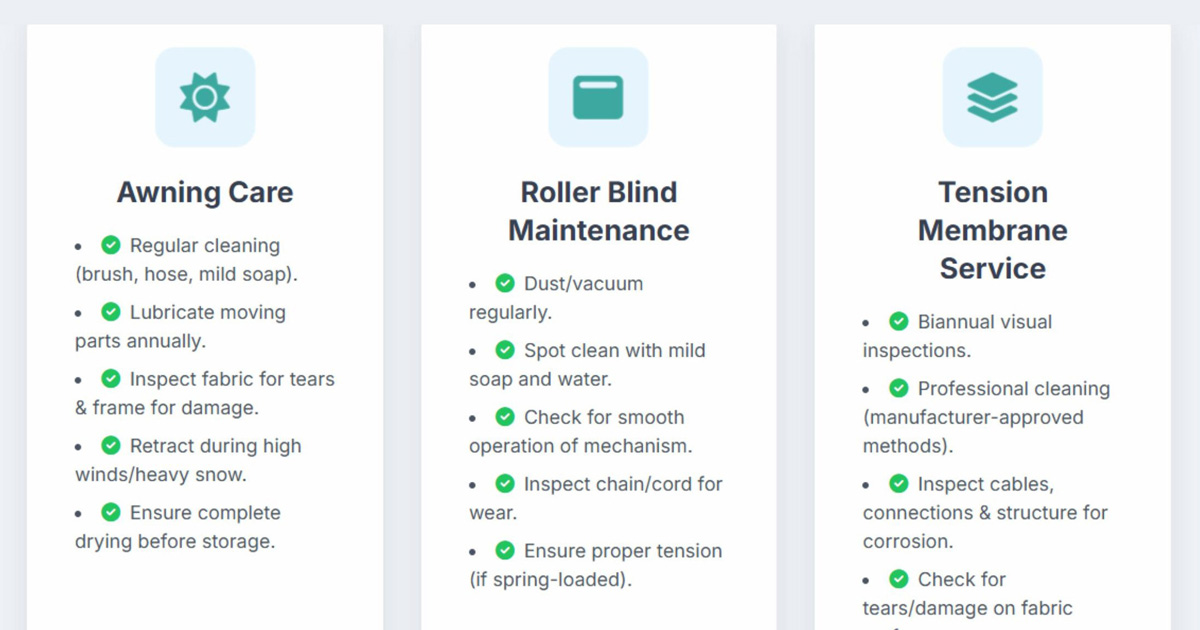Click the green check beside Dust/vacuum regularly
The image size is (1200, 630).
pyautogui.click(x=505, y=283)
